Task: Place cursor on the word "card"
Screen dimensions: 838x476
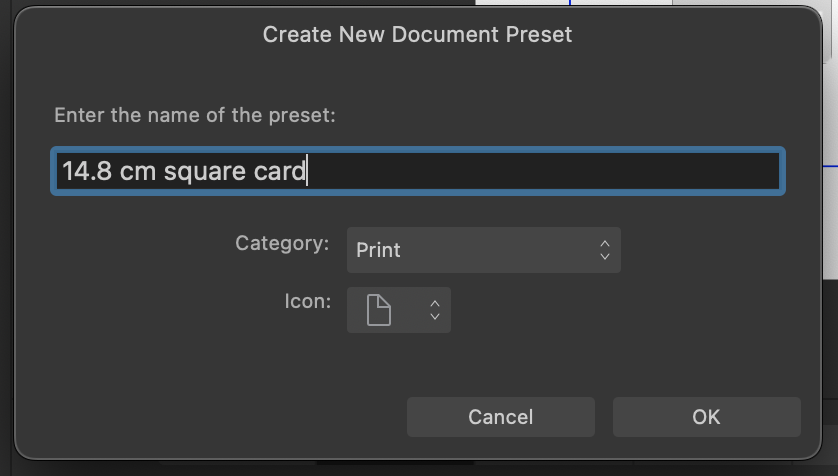Action: point(280,171)
